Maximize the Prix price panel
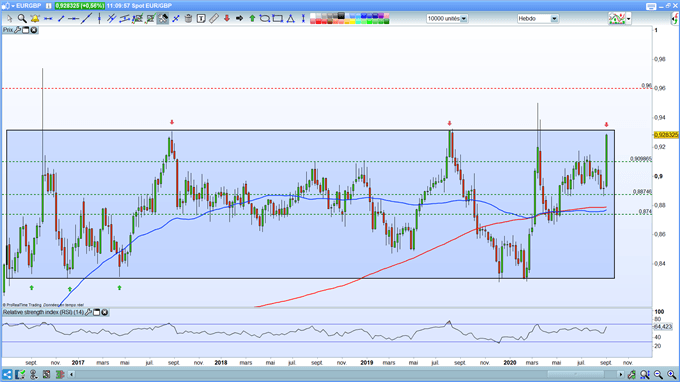 (26, 30)
